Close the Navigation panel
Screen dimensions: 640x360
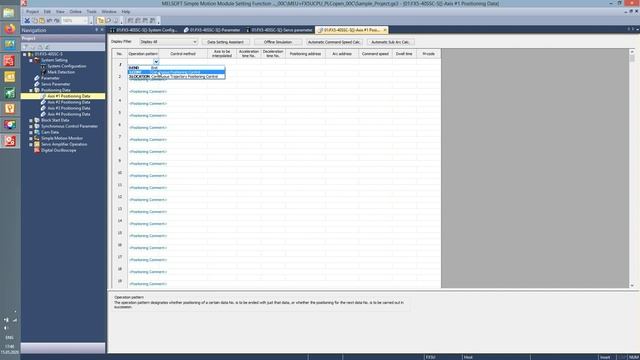coord(102,30)
